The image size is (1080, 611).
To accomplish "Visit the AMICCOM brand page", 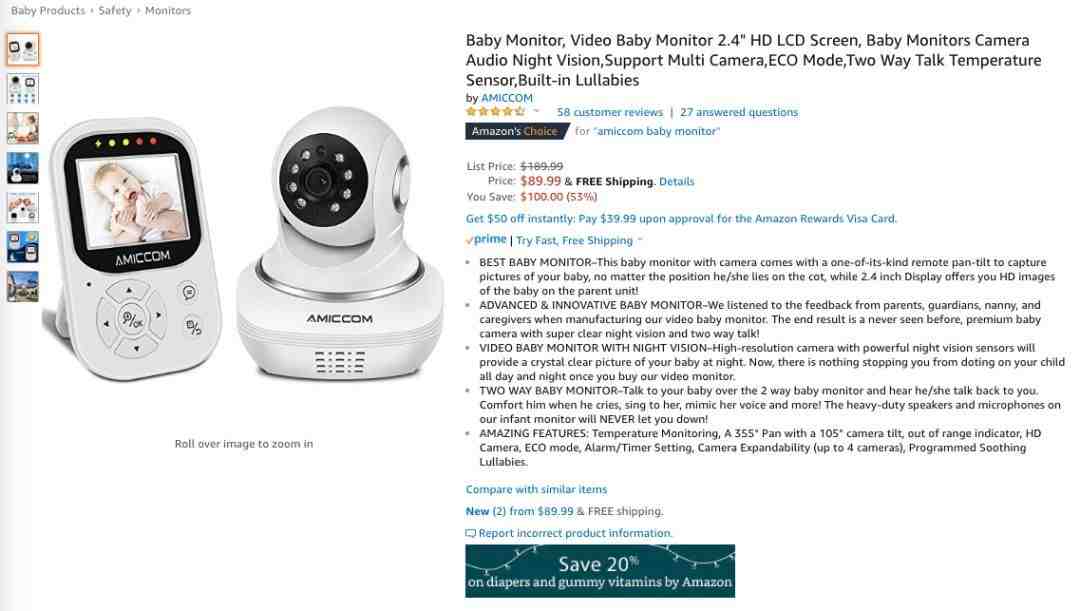I will 506,98.
